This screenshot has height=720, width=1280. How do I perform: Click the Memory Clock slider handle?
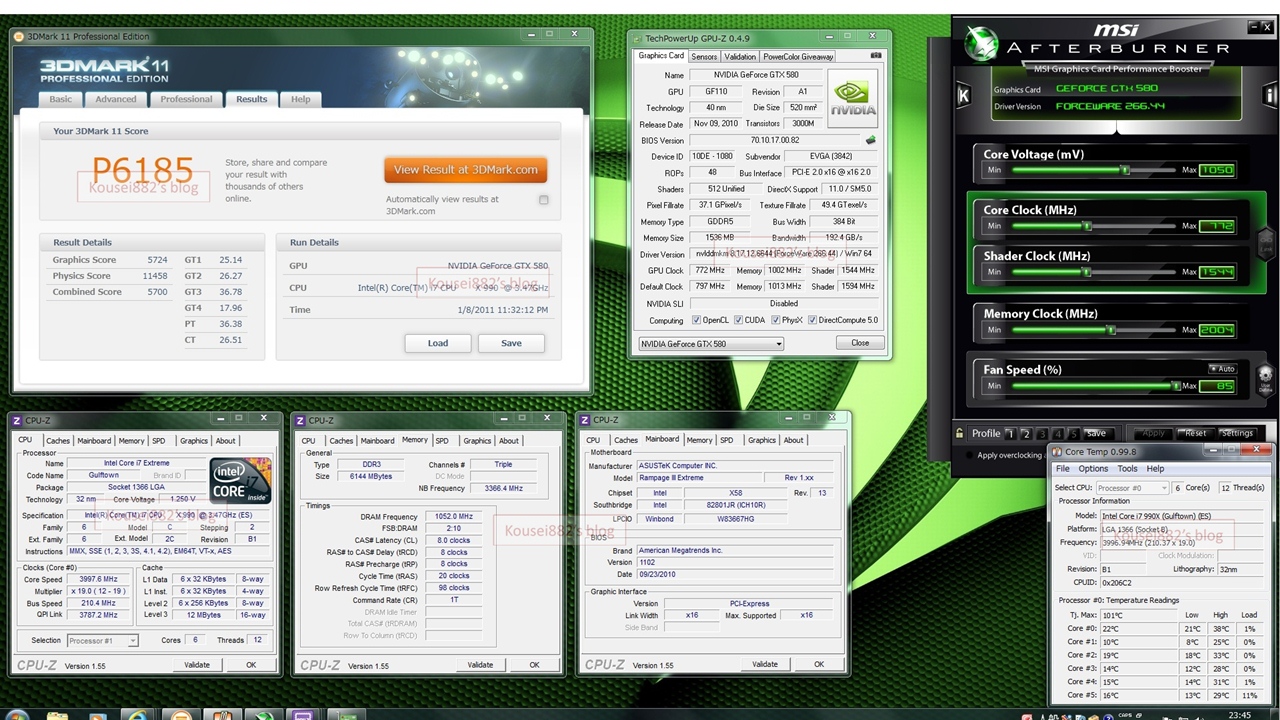[1111, 330]
